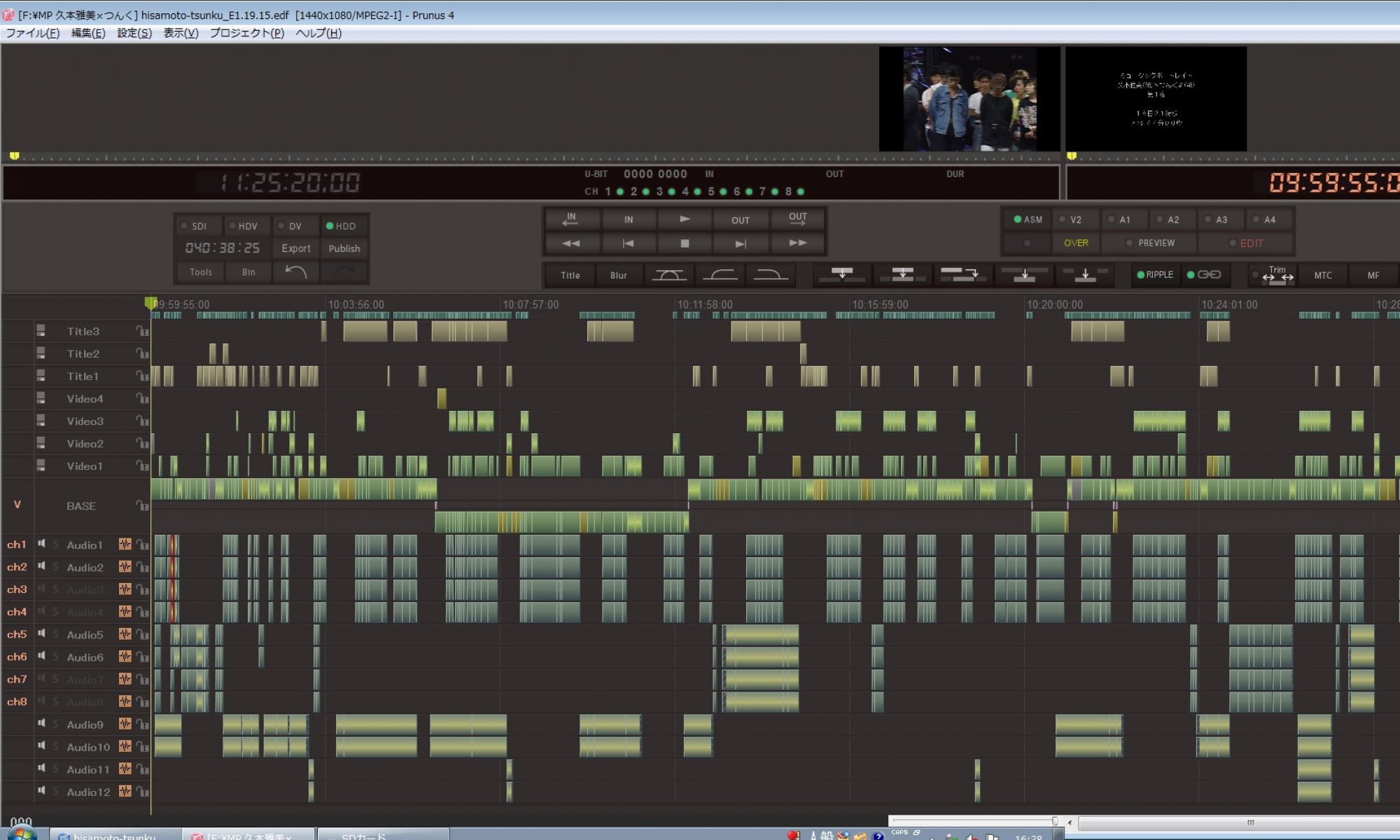The height and width of the screenshot is (840, 1400).
Task: Open the プロジェクト(P) menu
Action: click(x=247, y=33)
